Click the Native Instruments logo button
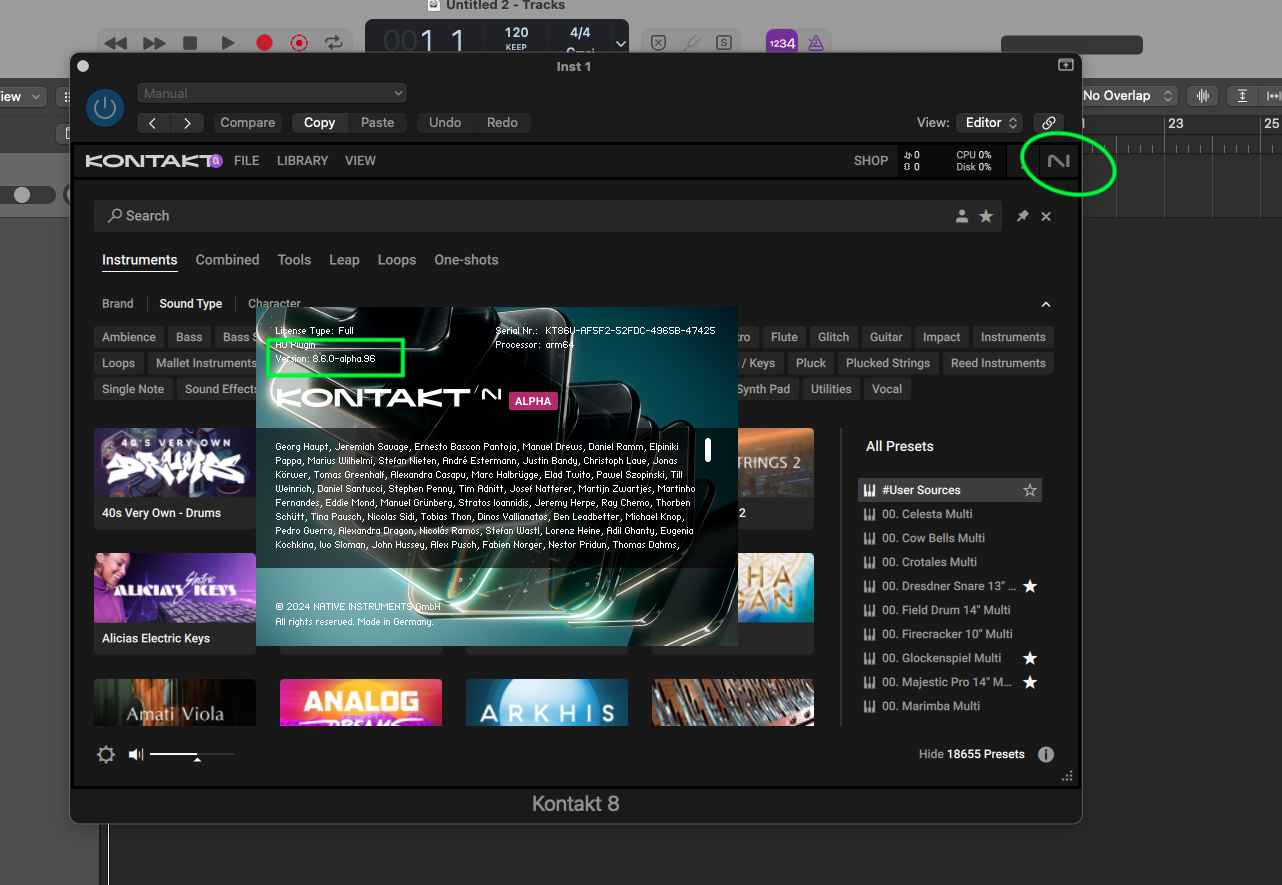Screen dimensions: 1282x885 1058,161
